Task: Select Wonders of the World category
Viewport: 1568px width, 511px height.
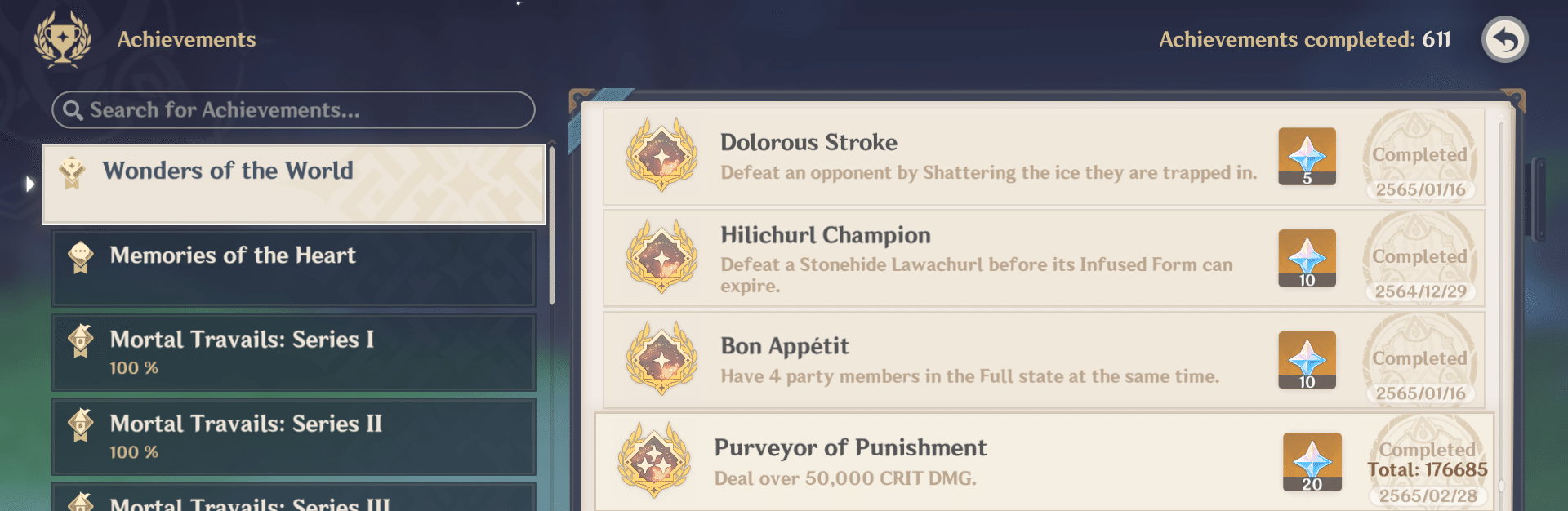Action: (294, 184)
